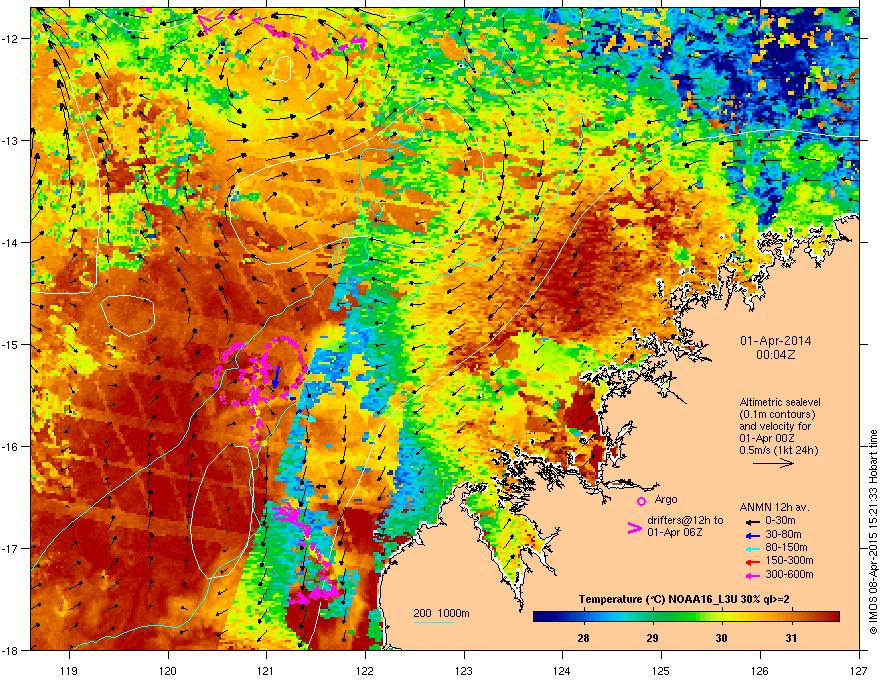Image resolution: width=880 pixels, height=680 pixels.
Task: Click the time label 00:04Z
Action: (x=775, y=355)
